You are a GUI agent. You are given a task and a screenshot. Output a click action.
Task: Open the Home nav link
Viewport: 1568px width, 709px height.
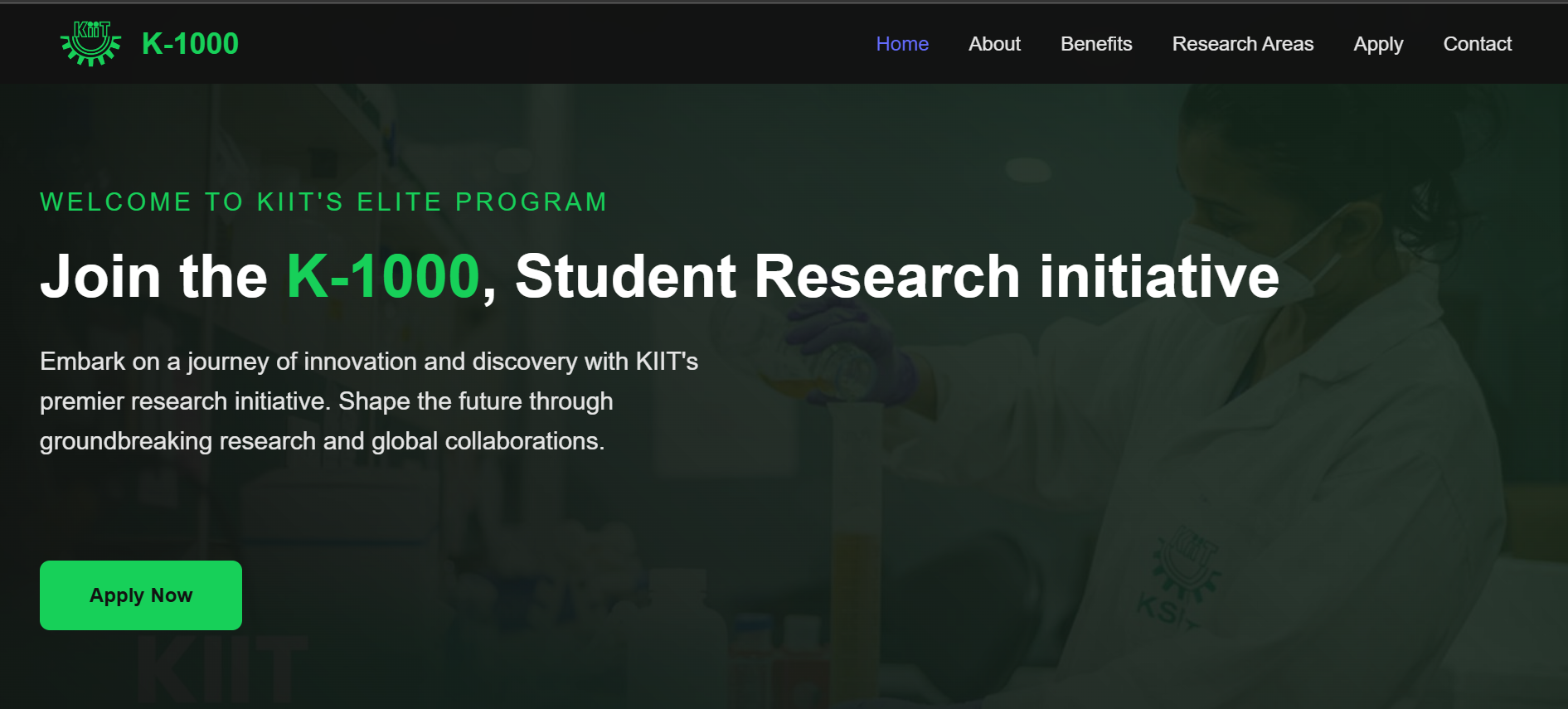pyautogui.click(x=902, y=44)
